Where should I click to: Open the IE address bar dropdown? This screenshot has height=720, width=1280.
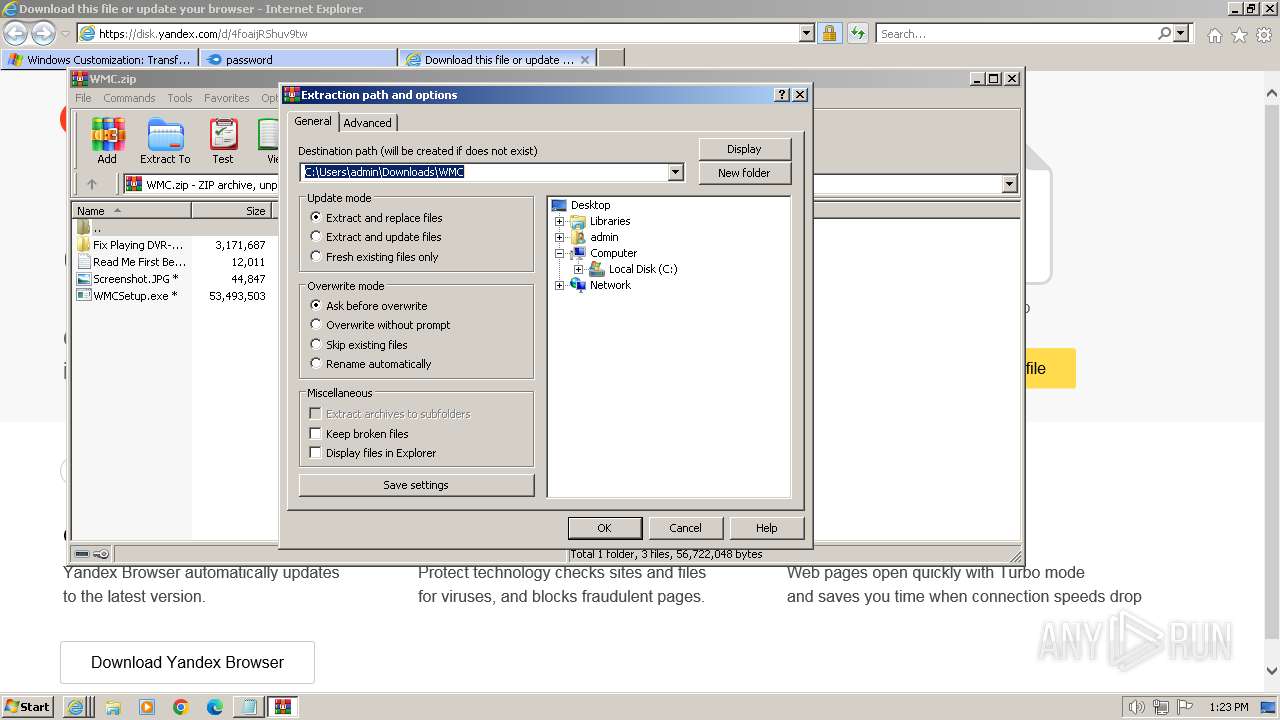click(x=807, y=33)
